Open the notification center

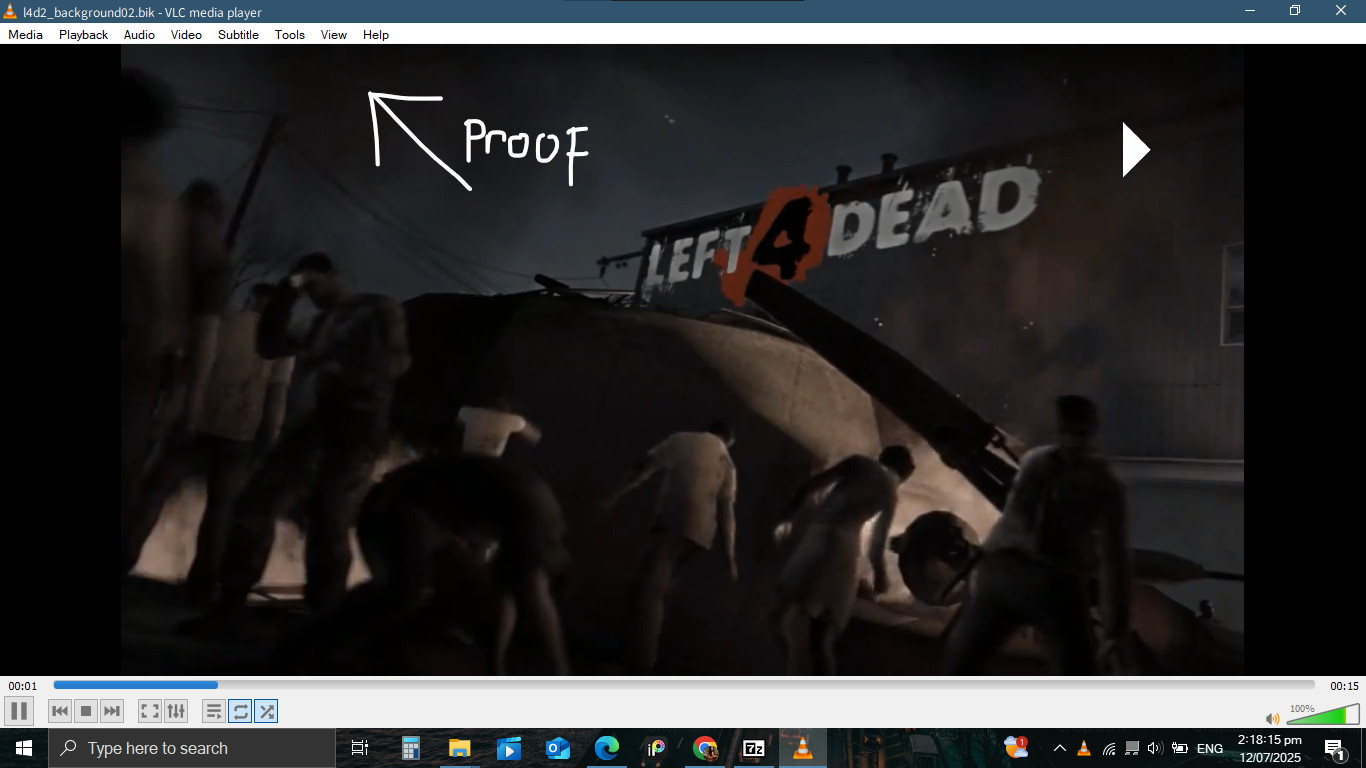[x=1333, y=748]
